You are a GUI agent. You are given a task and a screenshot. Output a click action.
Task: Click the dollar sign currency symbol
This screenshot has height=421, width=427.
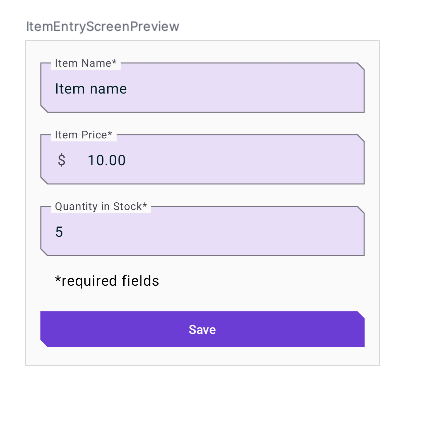[x=62, y=160]
